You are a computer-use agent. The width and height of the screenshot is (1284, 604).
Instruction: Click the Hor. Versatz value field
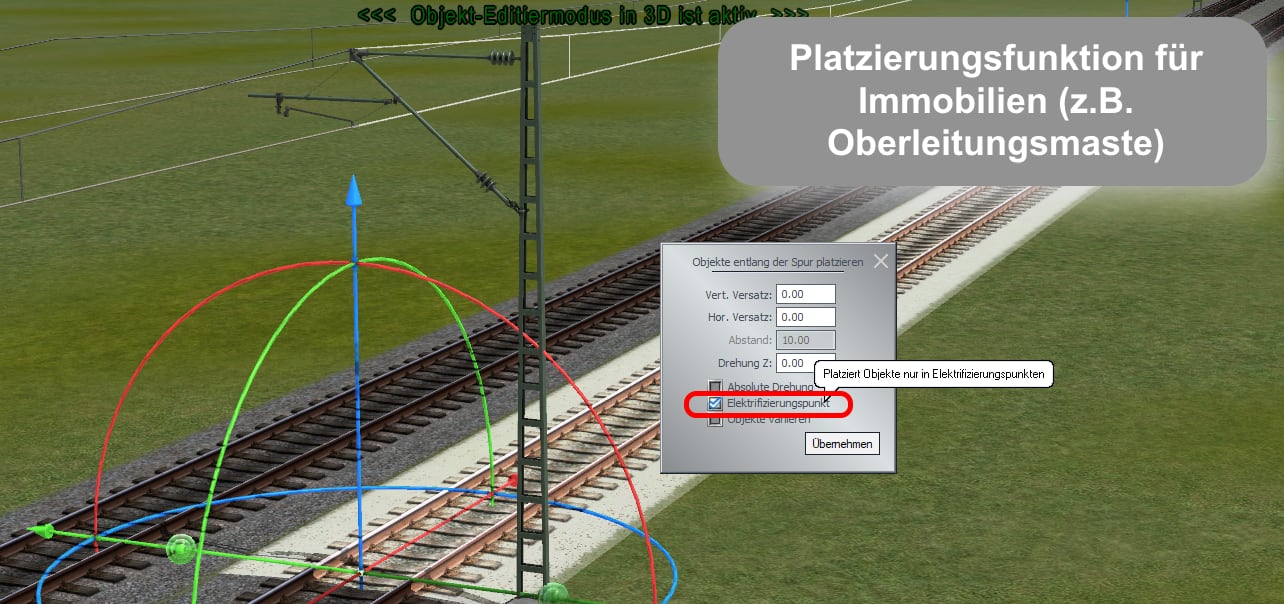(805, 317)
